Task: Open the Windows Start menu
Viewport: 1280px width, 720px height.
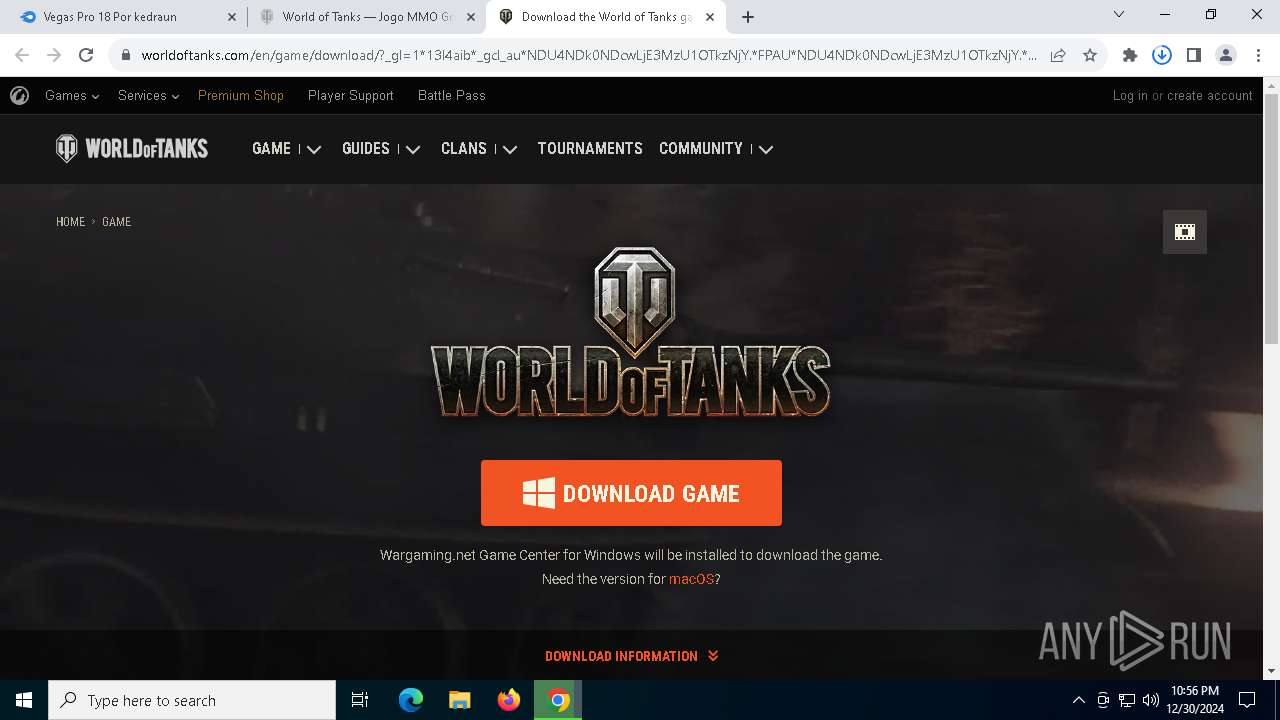Action: point(24,700)
